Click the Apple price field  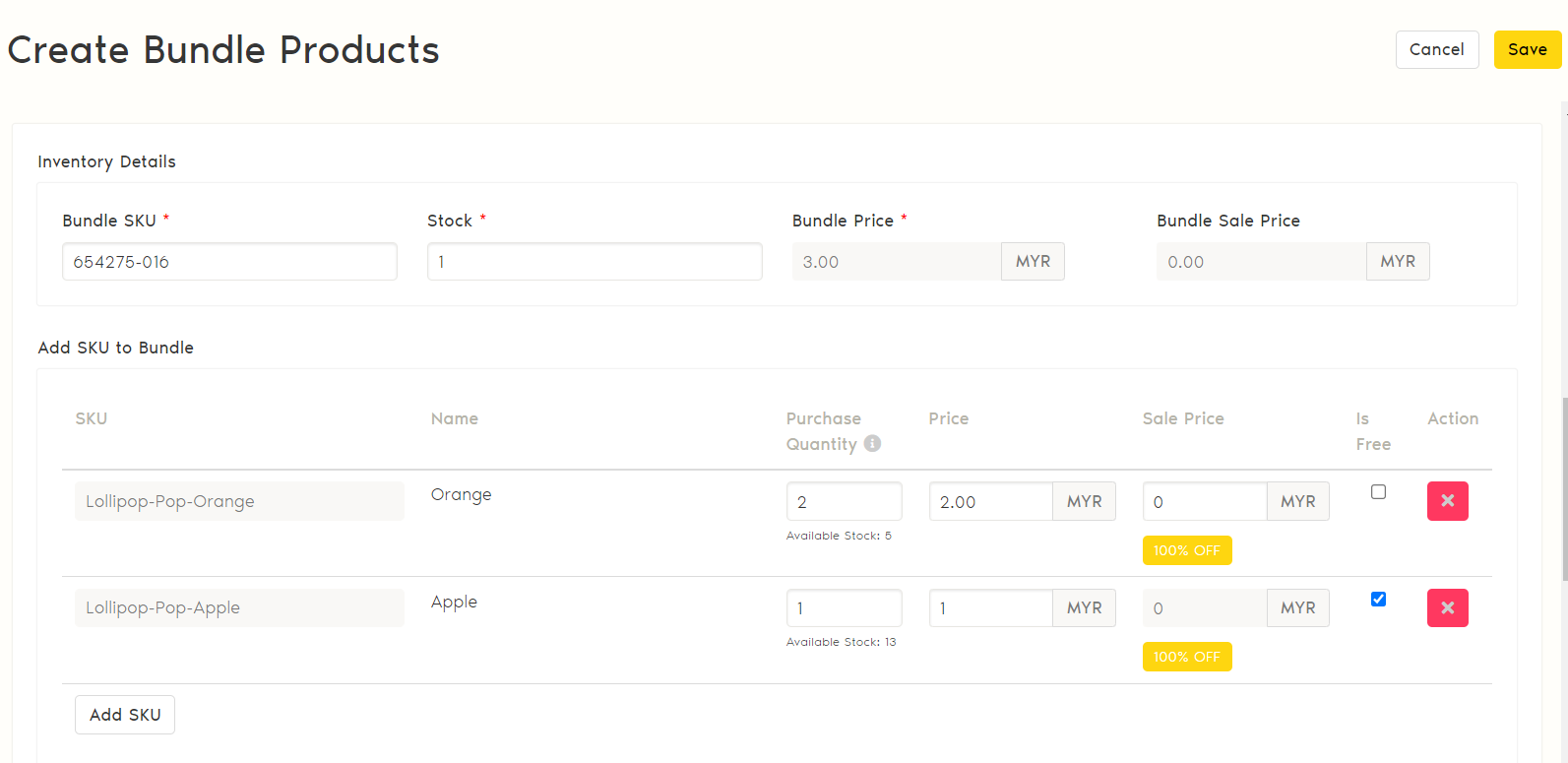(x=990, y=608)
